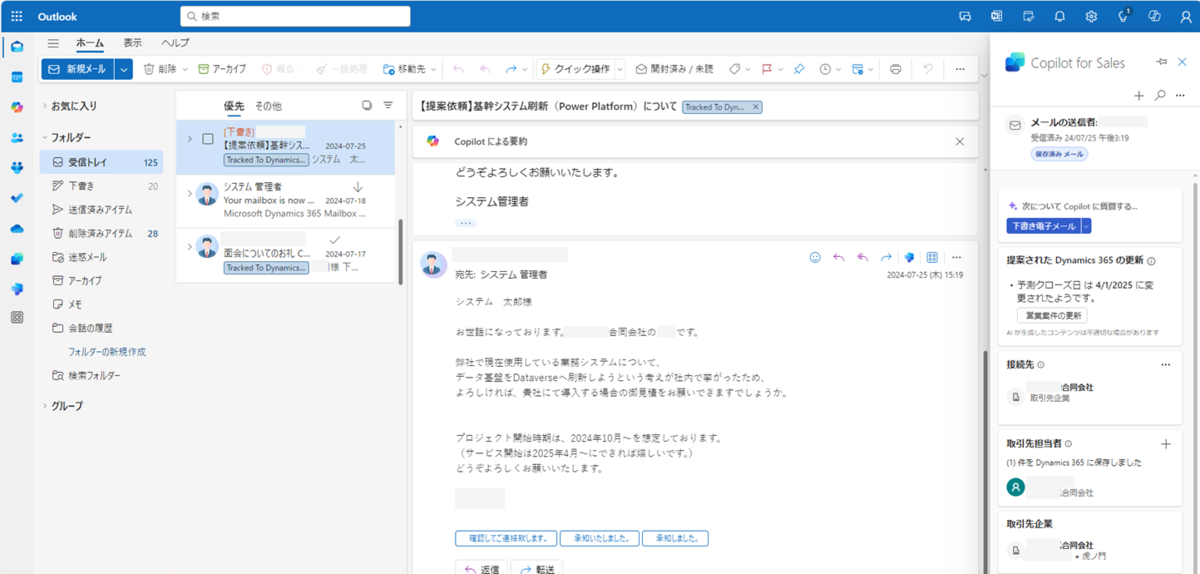
Task: Open more apps grid icon in left rail
Action: (17, 317)
